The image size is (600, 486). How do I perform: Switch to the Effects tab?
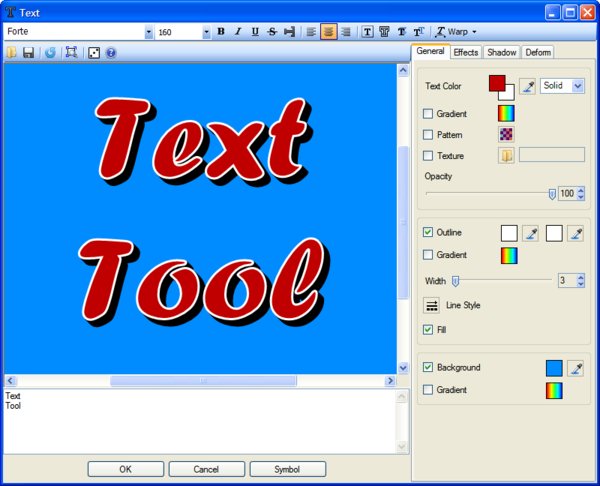466,52
